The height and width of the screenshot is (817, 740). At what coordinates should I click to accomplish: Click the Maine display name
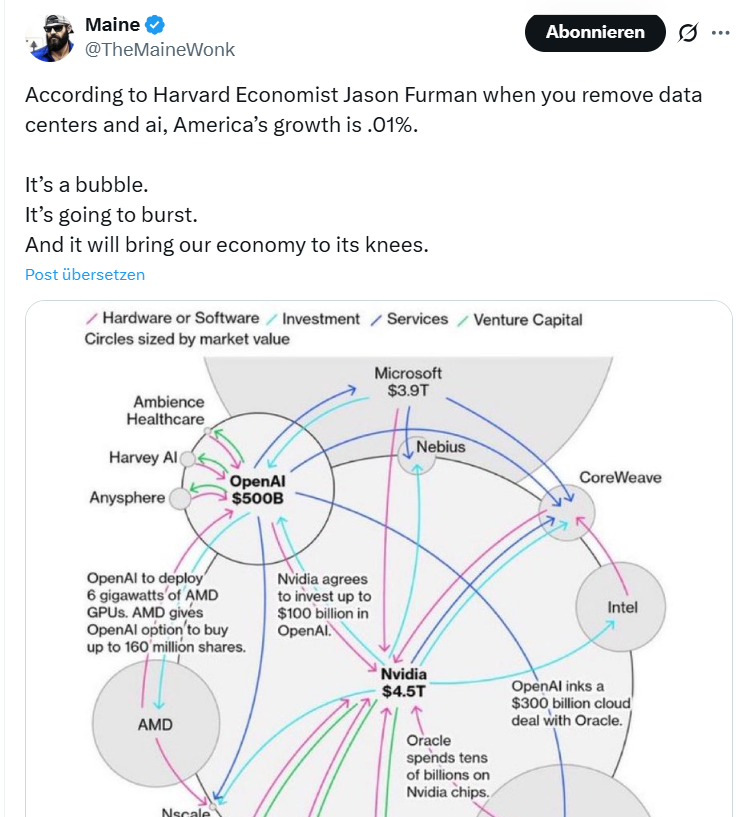point(113,25)
